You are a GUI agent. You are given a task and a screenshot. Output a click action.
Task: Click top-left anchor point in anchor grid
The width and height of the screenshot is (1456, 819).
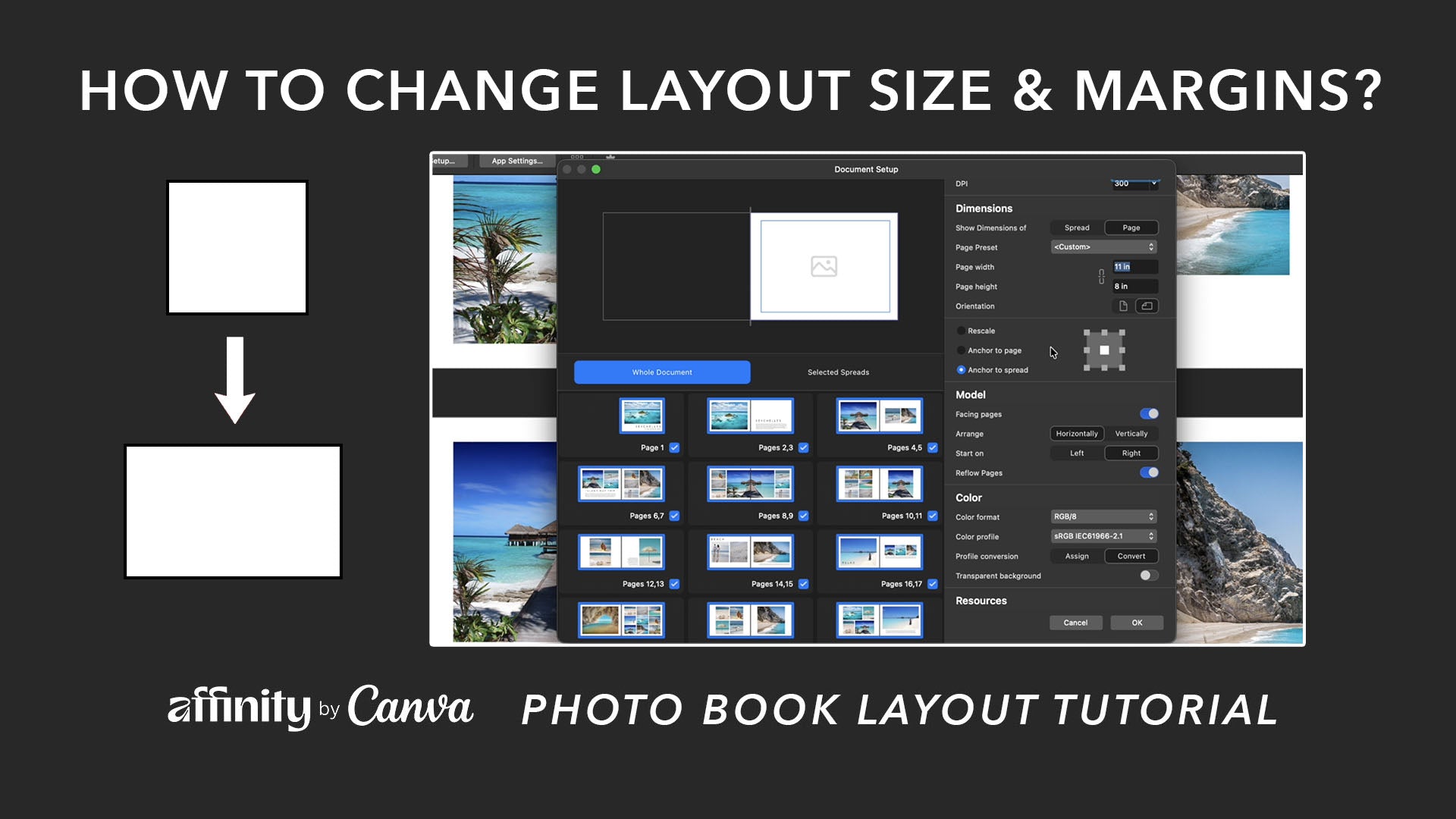pyautogui.click(x=1087, y=333)
